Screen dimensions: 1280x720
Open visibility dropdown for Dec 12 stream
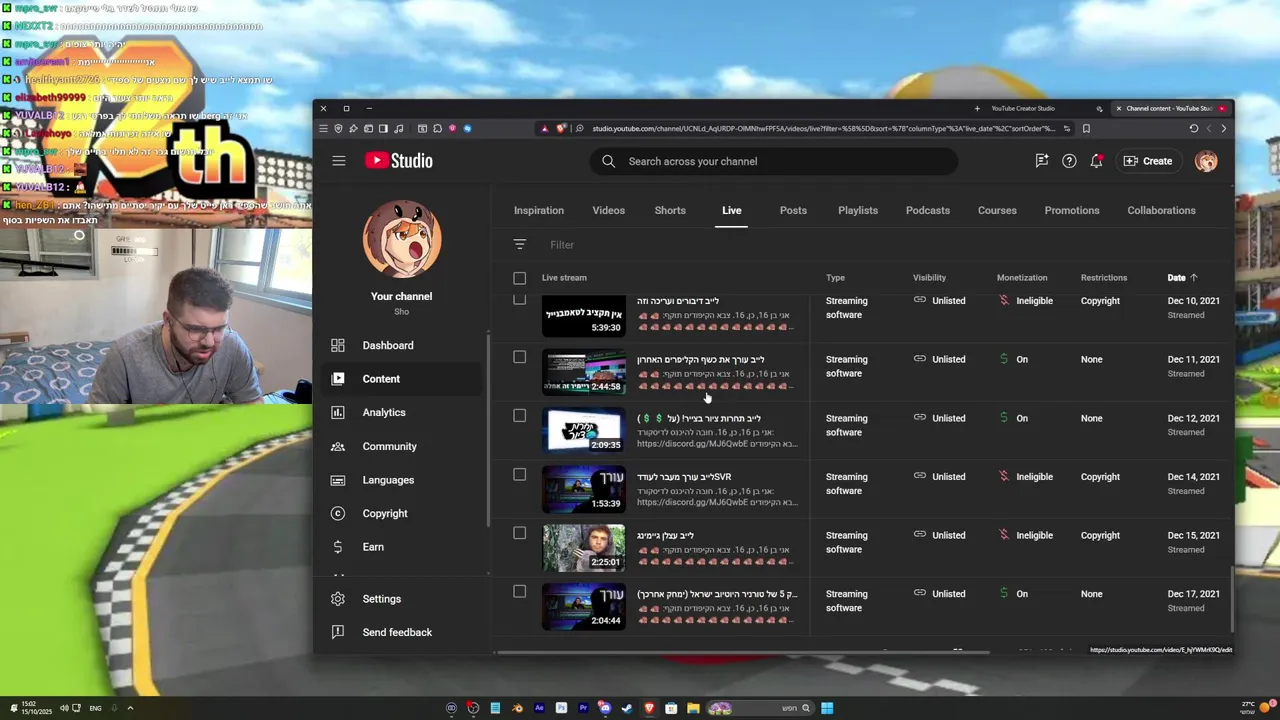pos(940,418)
